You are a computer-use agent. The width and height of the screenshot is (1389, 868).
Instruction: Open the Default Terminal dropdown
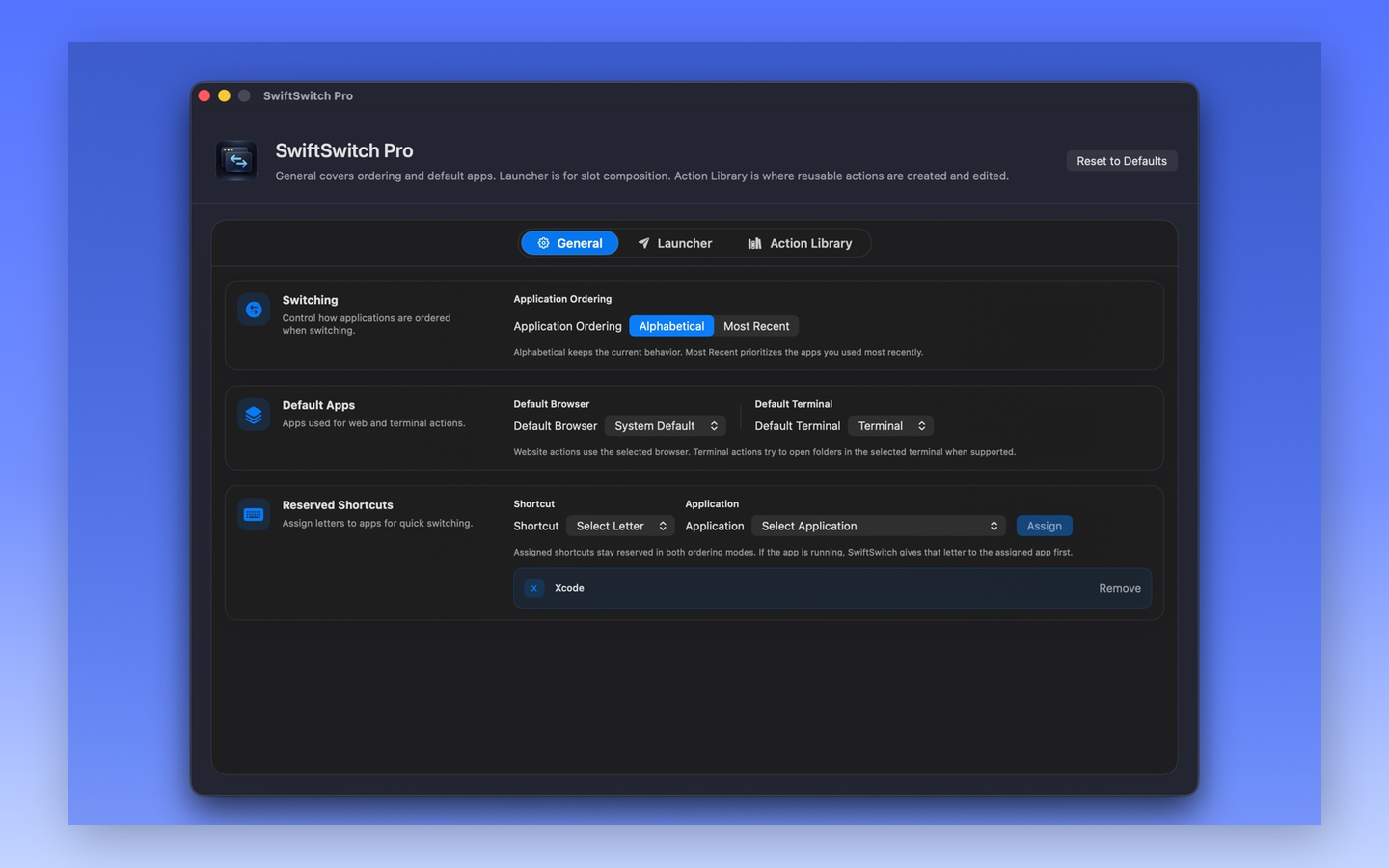[x=891, y=426]
